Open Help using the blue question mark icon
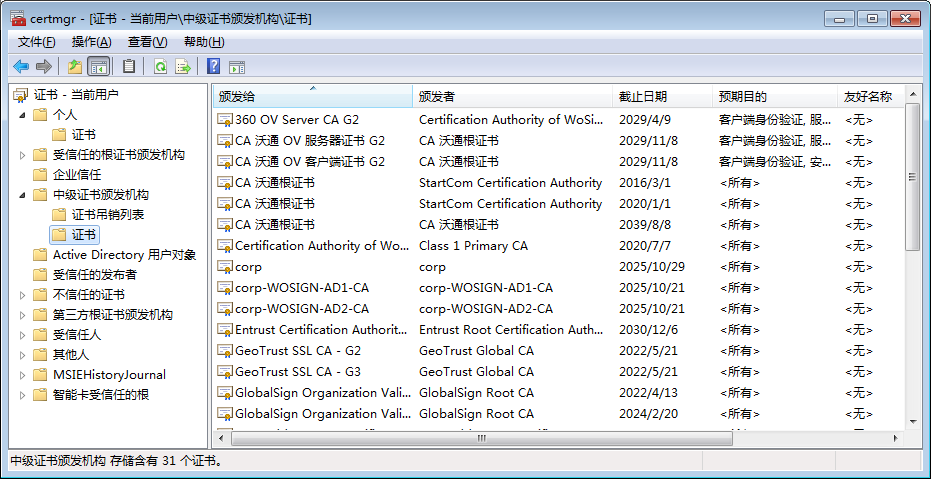The height and width of the screenshot is (479, 931). (214, 66)
